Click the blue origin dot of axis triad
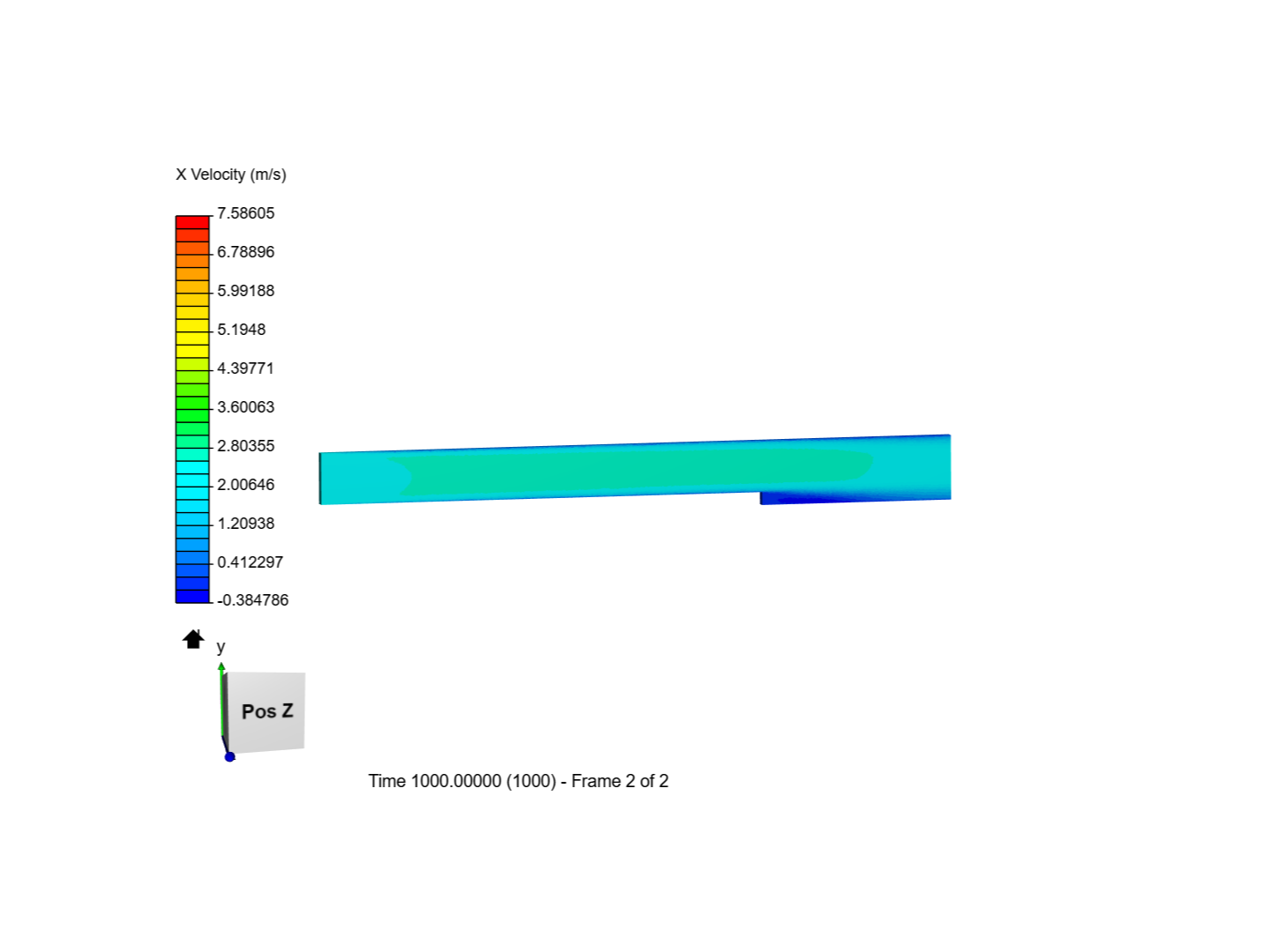This screenshot has width=1270, height=952. coord(229,756)
